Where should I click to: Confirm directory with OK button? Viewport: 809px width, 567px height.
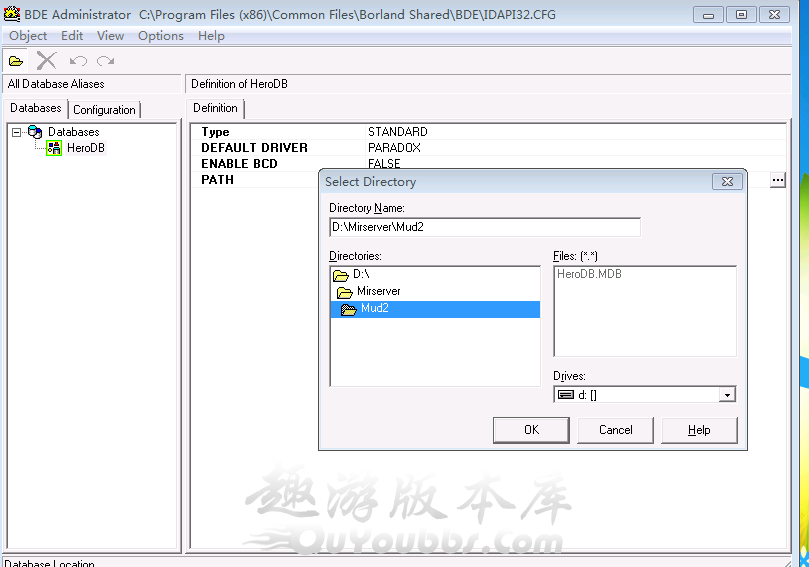[531, 430]
